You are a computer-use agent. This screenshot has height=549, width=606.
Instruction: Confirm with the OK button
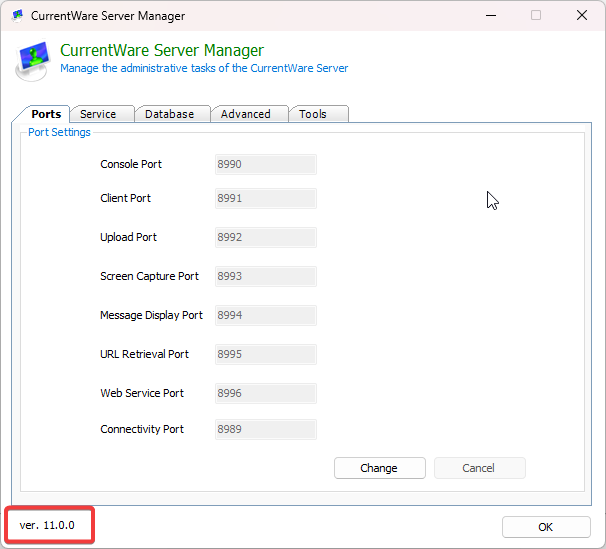coord(546,527)
